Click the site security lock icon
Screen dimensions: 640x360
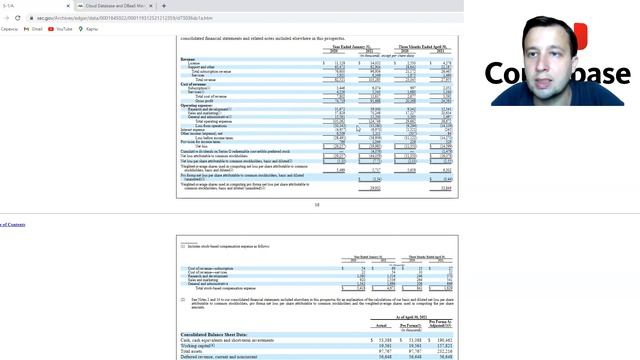31,18
